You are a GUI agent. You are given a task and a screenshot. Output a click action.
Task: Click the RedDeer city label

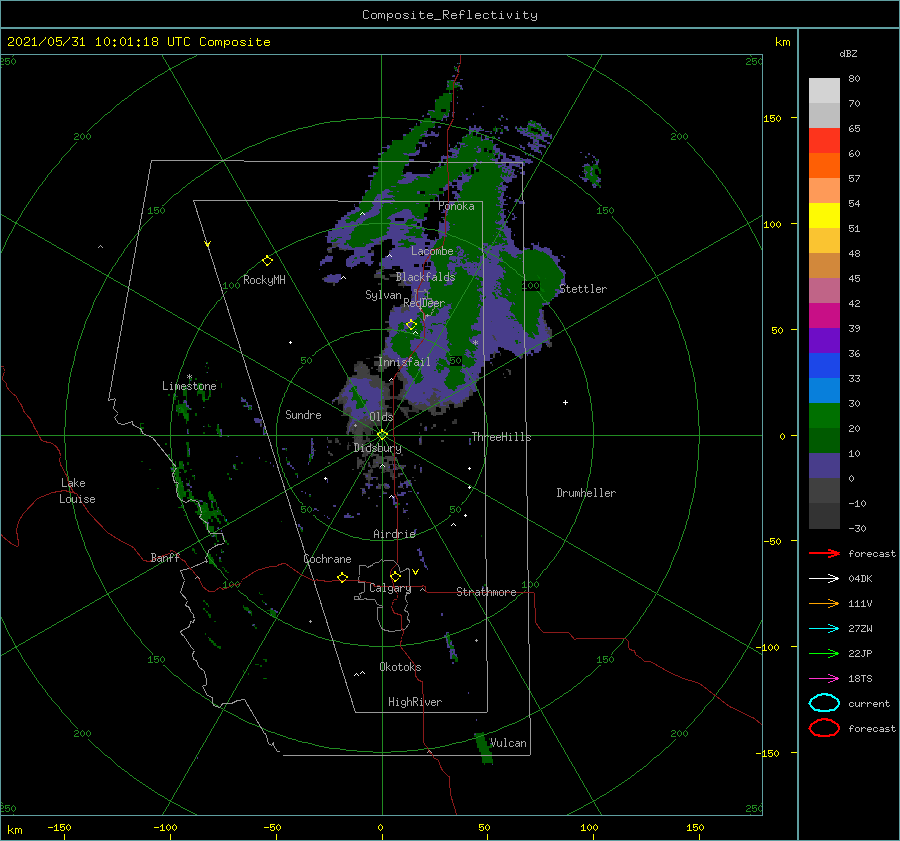[x=424, y=303]
